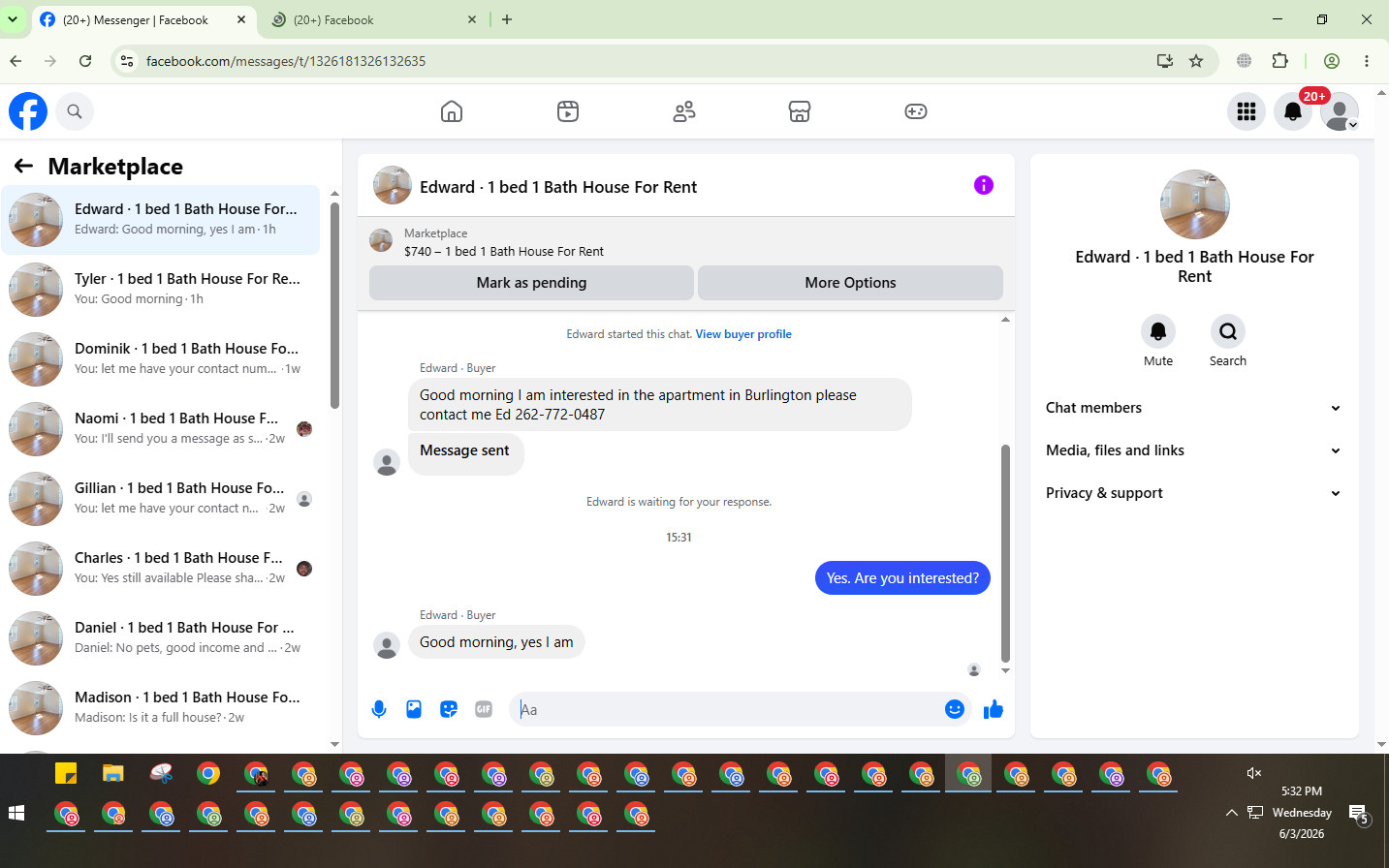Image resolution: width=1389 pixels, height=868 pixels.
Task: Open Daniel's 1 bed 1 Bath chat
Action: tap(161, 638)
